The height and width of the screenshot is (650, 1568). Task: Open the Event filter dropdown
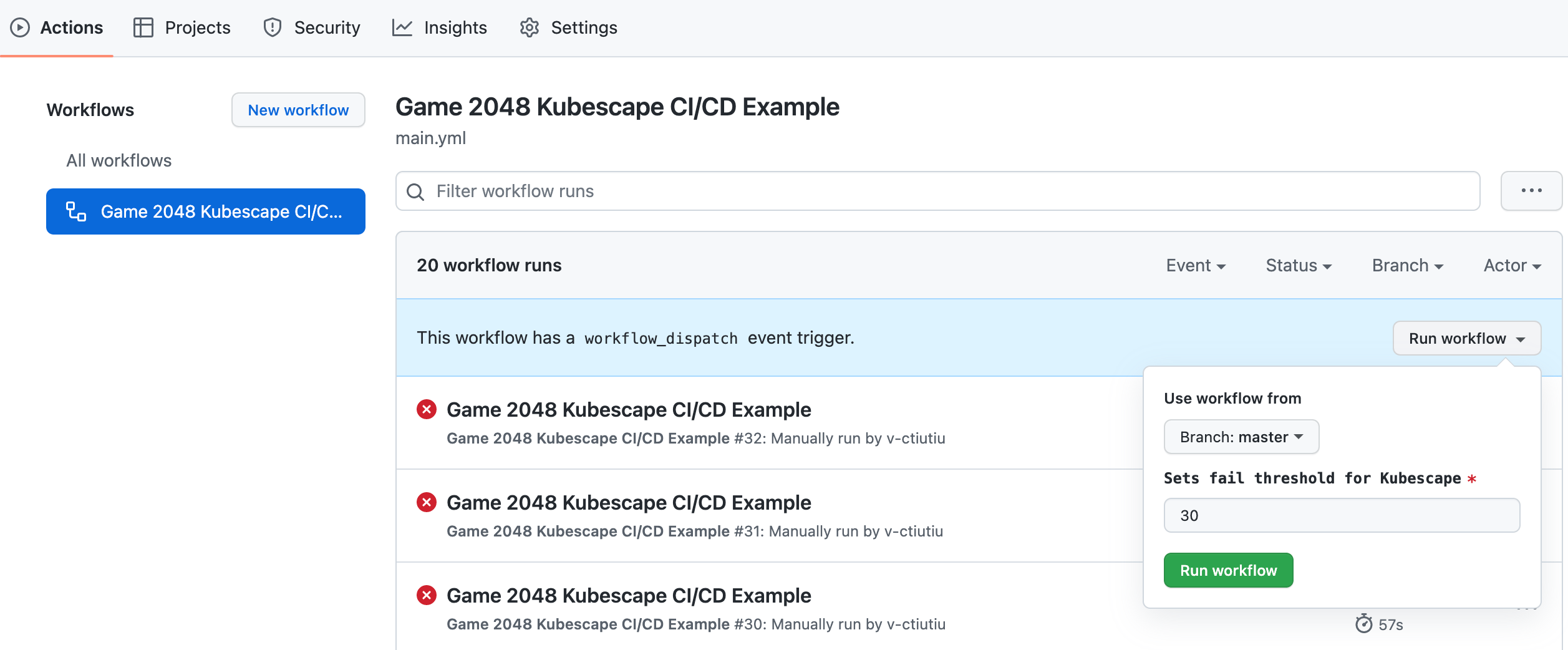coord(1196,266)
